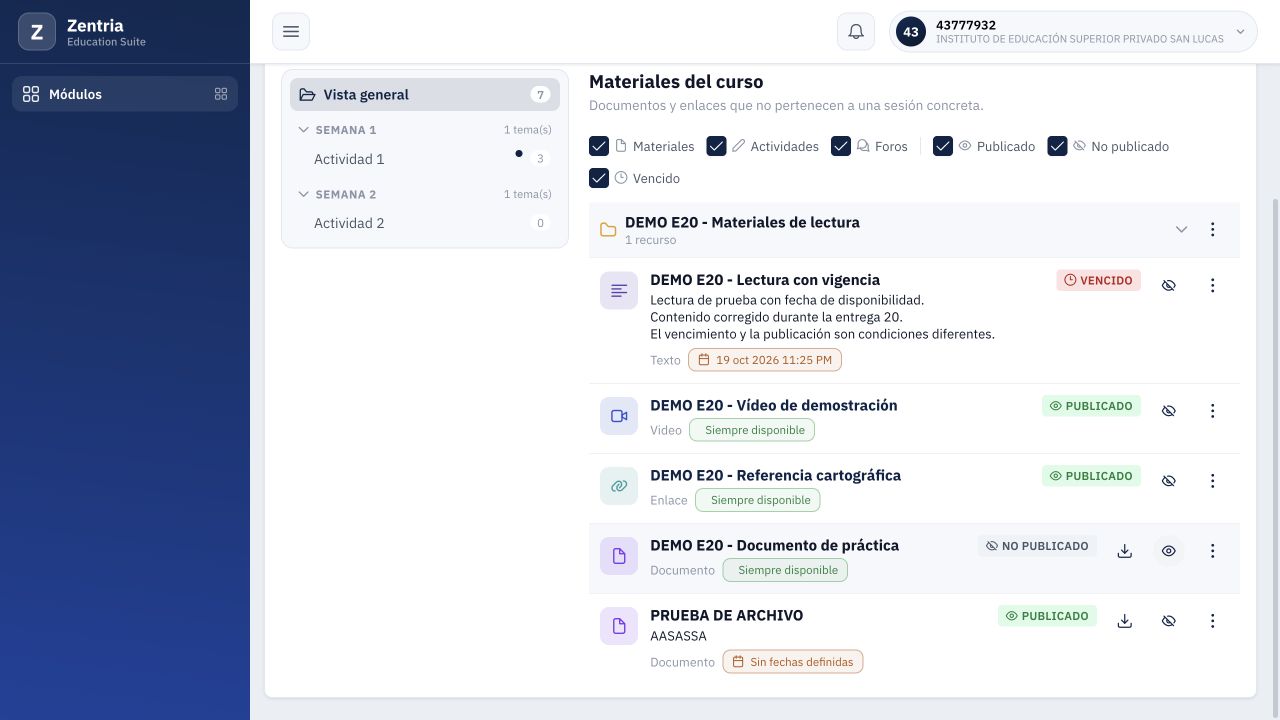Unpublish PRUEBA DE ARCHIVO with eye-slash icon
The height and width of the screenshot is (720, 1280).
(x=1169, y=621)
